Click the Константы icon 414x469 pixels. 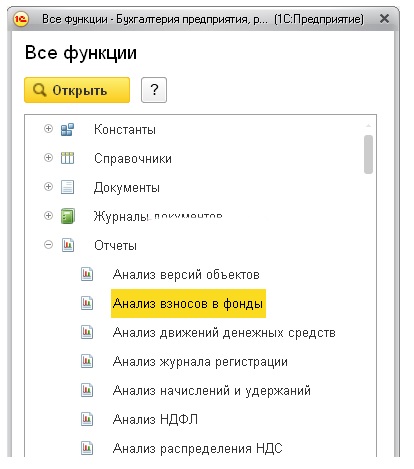point(67,129)
